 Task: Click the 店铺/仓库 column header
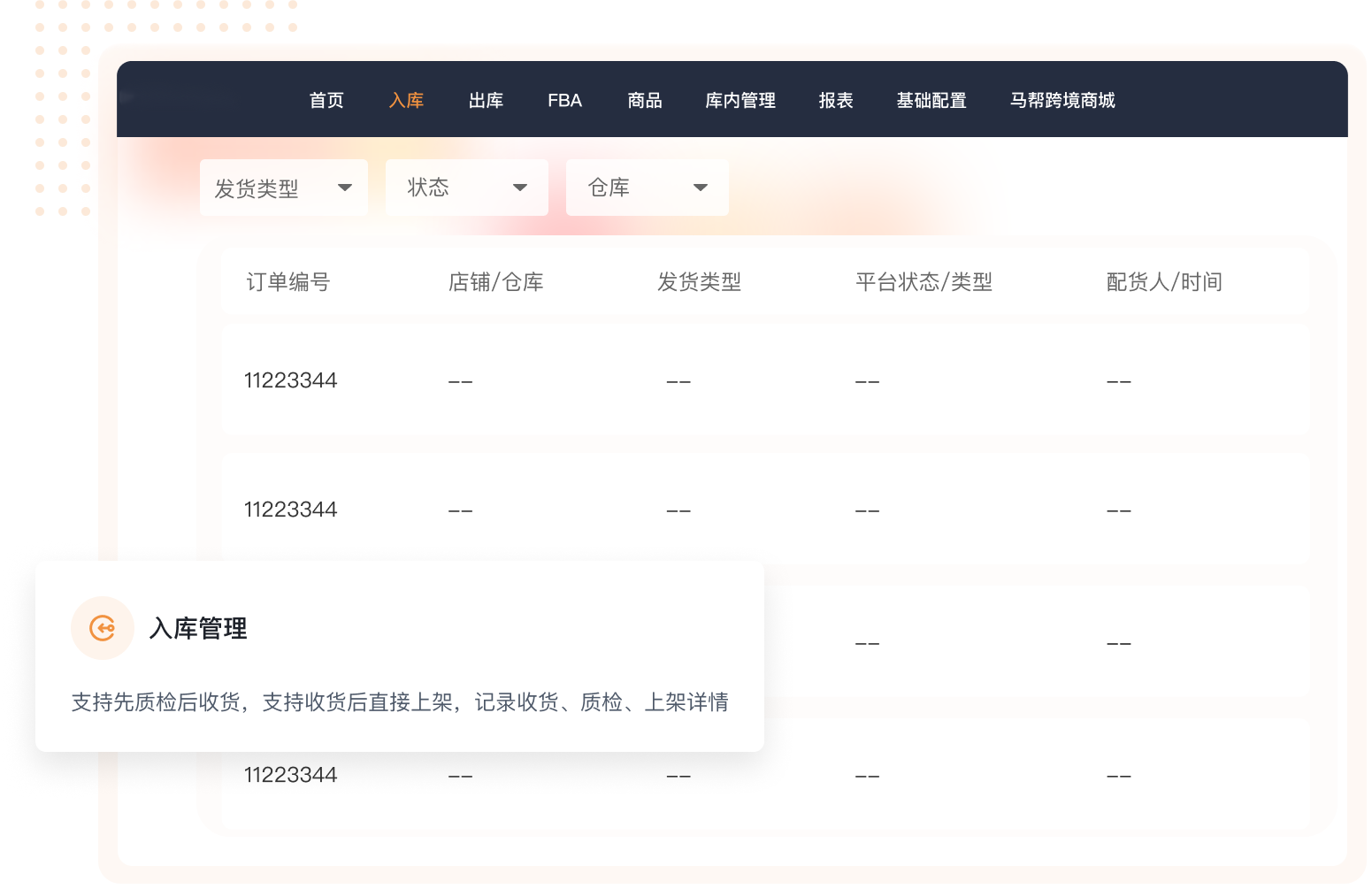495,282
